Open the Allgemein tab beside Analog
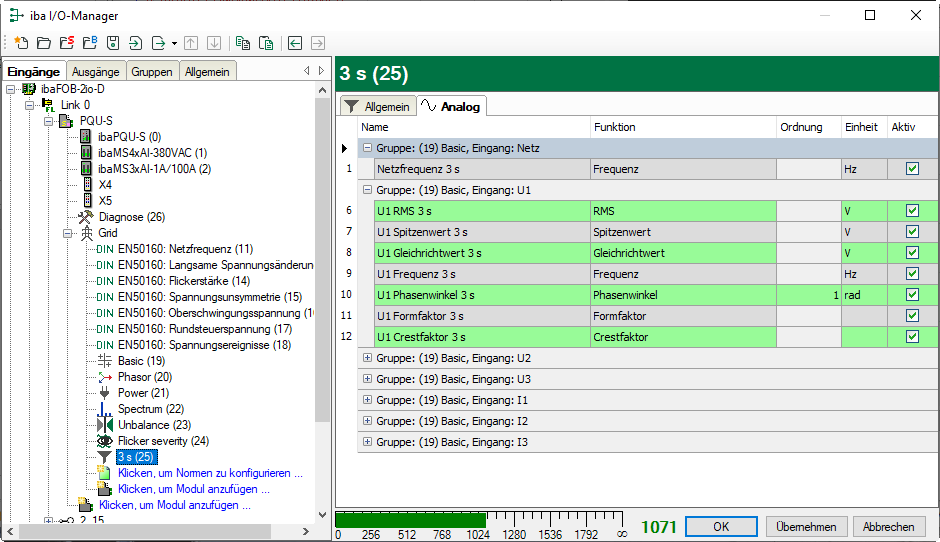940x542 pixels. click(378, 107)
